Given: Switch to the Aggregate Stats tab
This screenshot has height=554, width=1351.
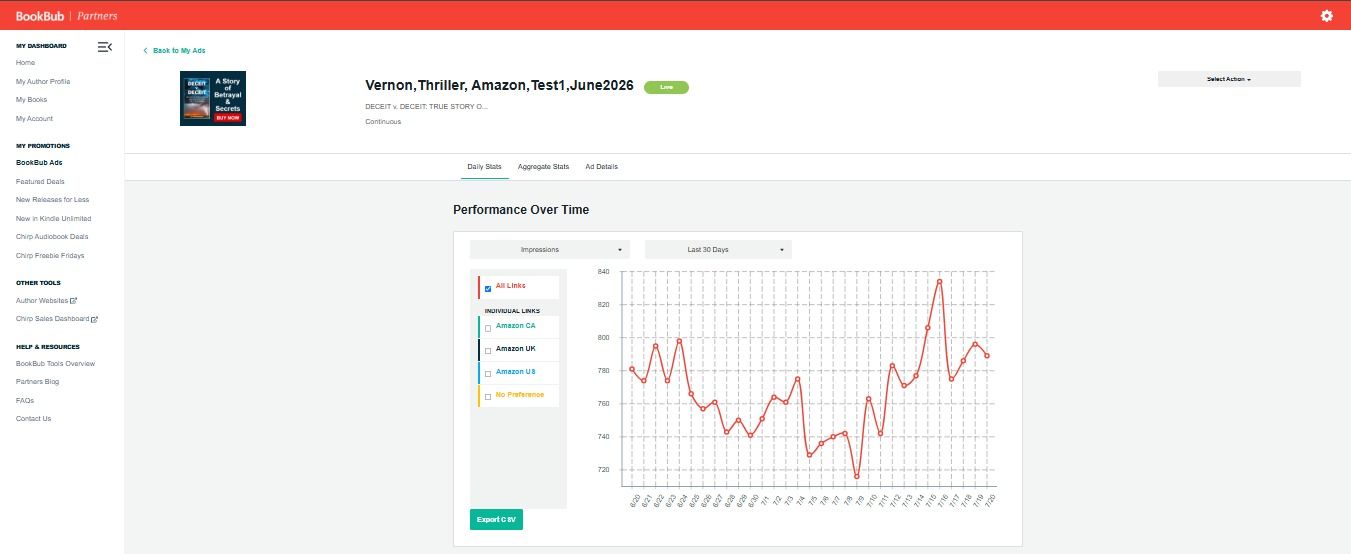Looking at the screenshot, I should coord(543,166).
